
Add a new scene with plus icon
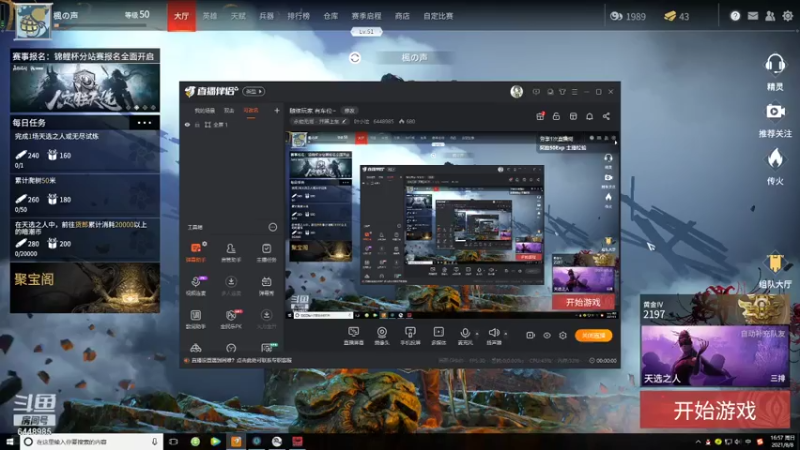pyautogui.click(x=277, y=110)
